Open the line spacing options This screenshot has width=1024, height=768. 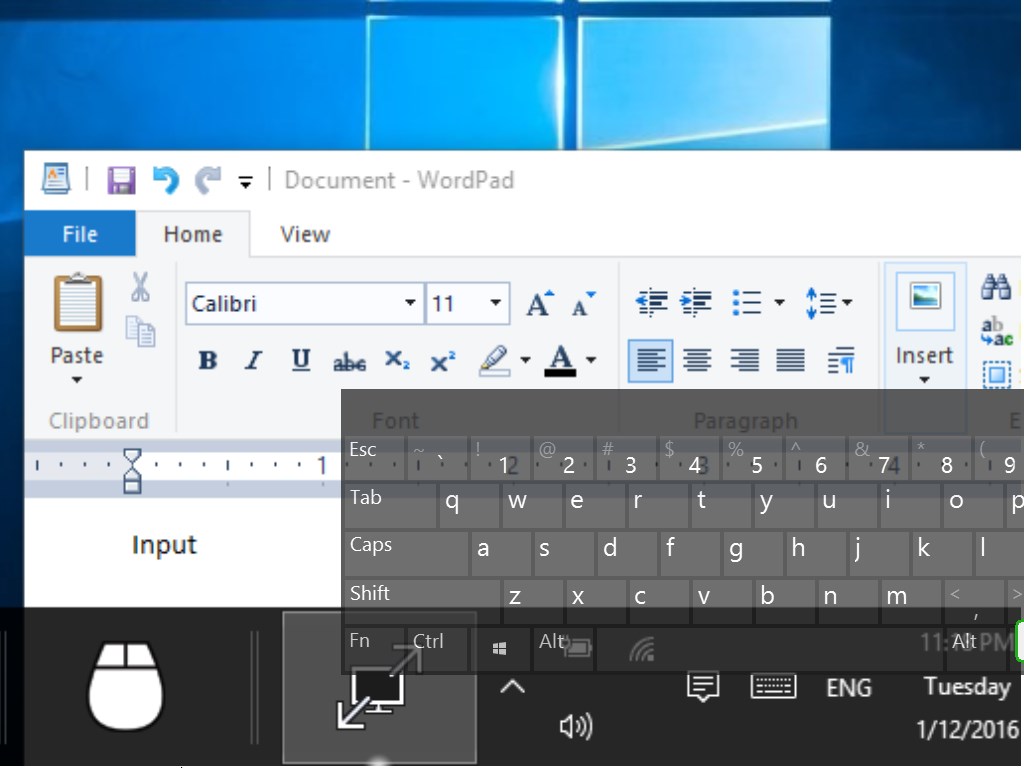coord(828,302)
